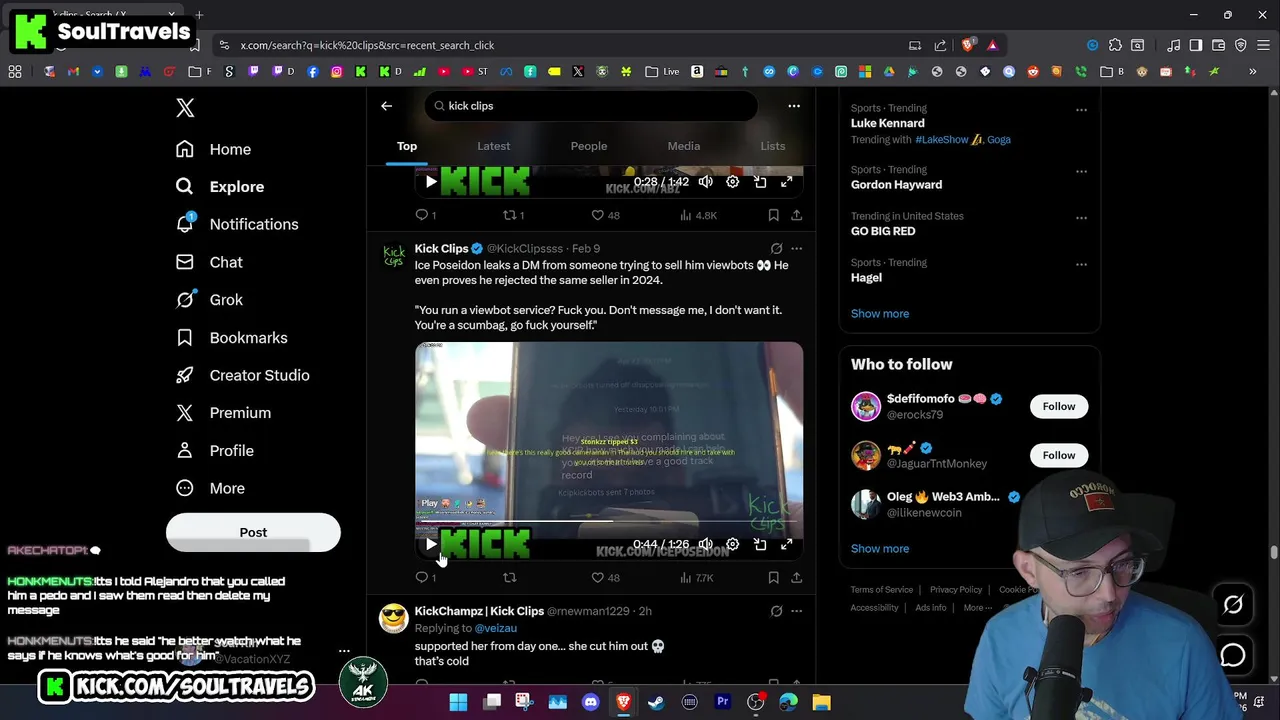Go back with the search back arrow

386,106
